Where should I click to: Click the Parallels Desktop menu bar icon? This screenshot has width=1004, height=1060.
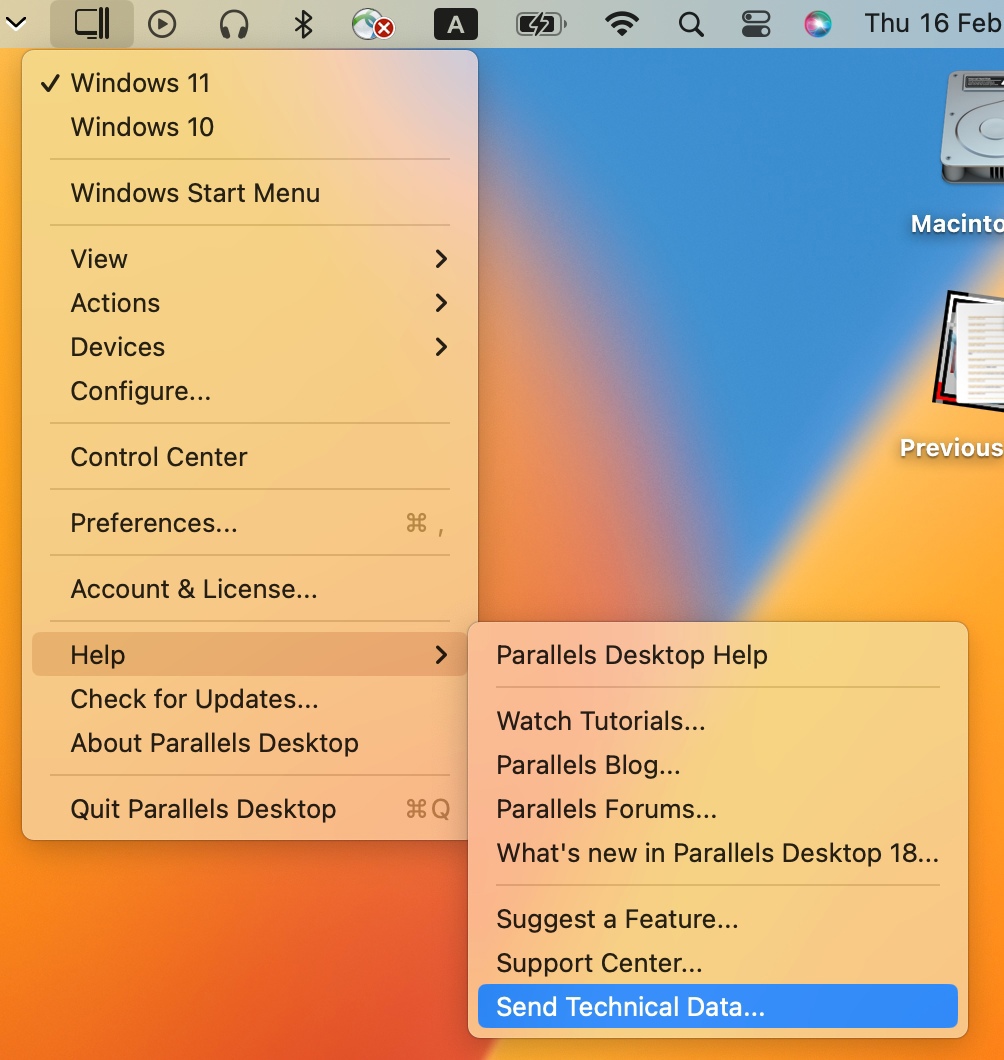pos(92,23)
